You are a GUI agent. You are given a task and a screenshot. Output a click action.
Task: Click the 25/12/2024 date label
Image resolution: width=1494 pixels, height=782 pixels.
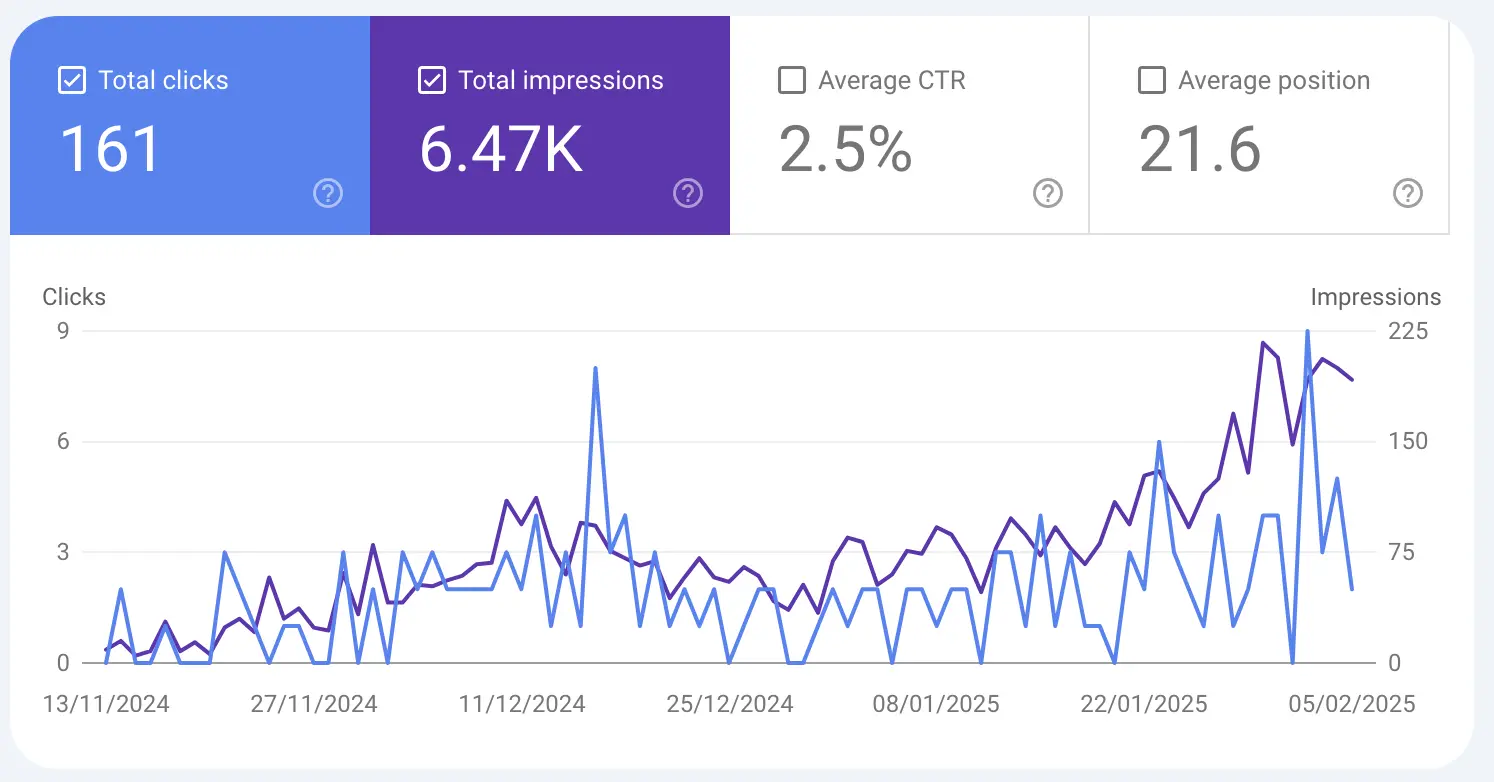tap(730, 704)
